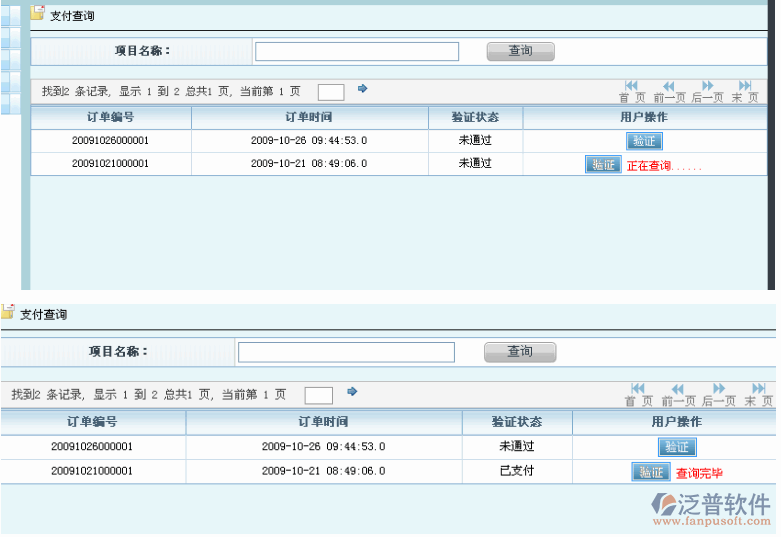The height and width of the screenshot is (537, 781).
Task: Click 验证状态 column header in lower table
Action: (517, 422)
